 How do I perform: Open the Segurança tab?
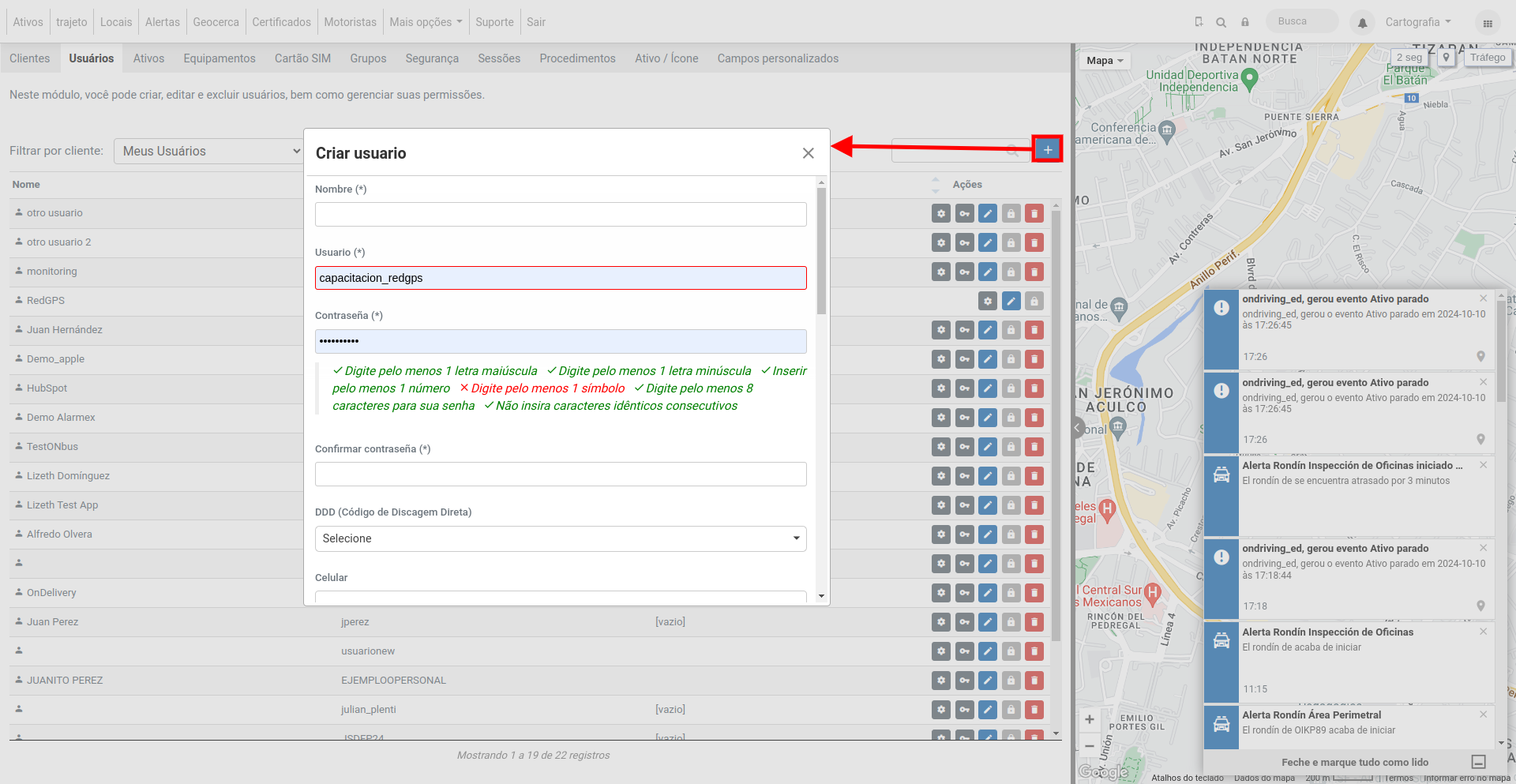[432, 58]
